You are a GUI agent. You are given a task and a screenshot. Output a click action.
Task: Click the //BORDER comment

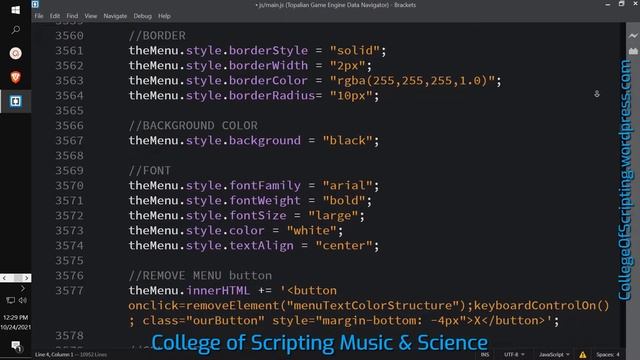[157, 36]
